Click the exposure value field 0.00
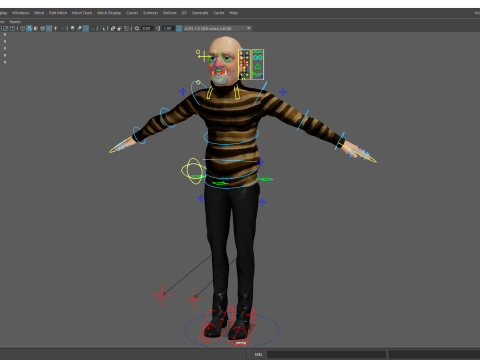The height and width of the screenshot is (360, 480). point(146,29)
